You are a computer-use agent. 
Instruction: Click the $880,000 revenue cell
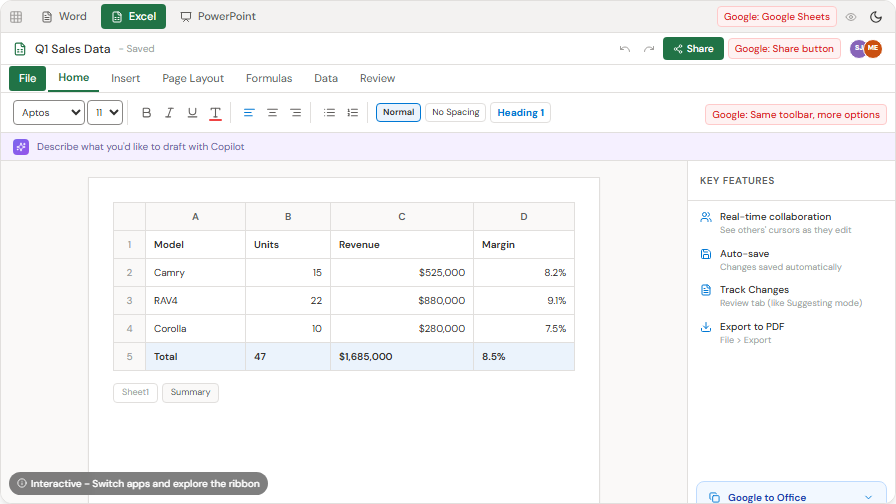click(402, 301)
